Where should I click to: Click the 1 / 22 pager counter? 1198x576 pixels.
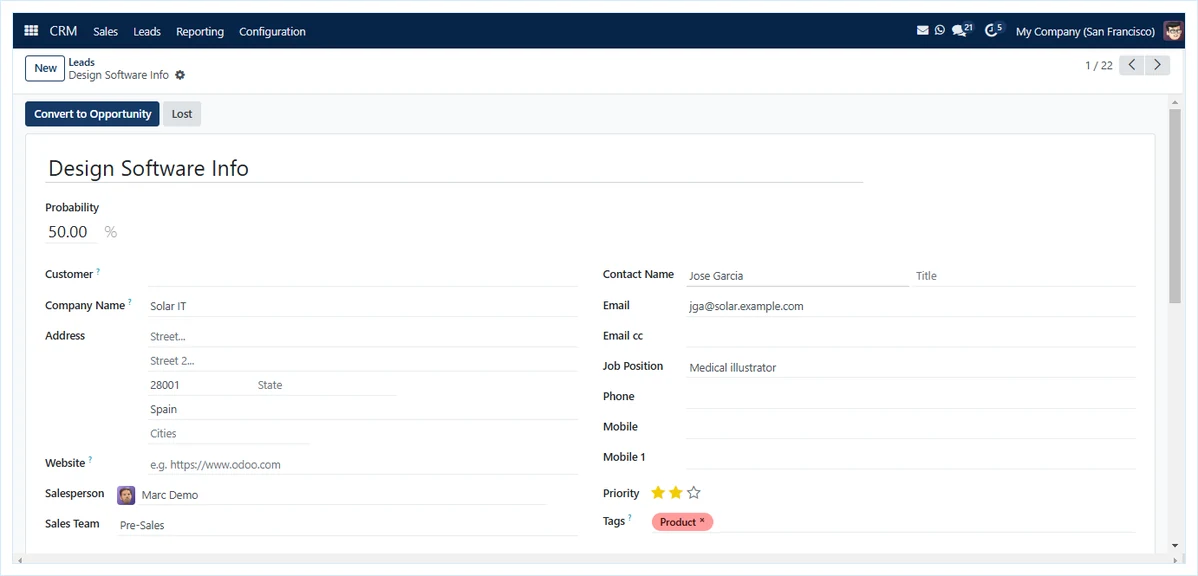point(1099,66)
